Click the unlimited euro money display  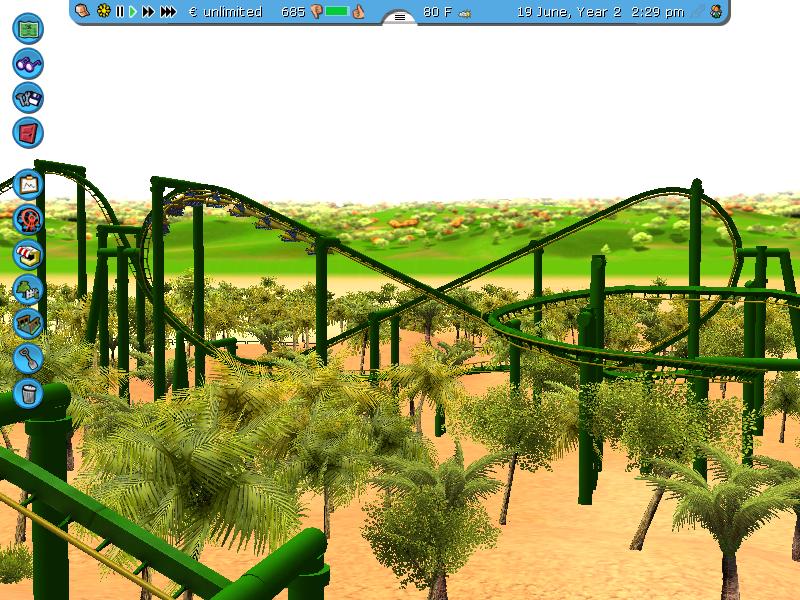[x=226, y=12]
